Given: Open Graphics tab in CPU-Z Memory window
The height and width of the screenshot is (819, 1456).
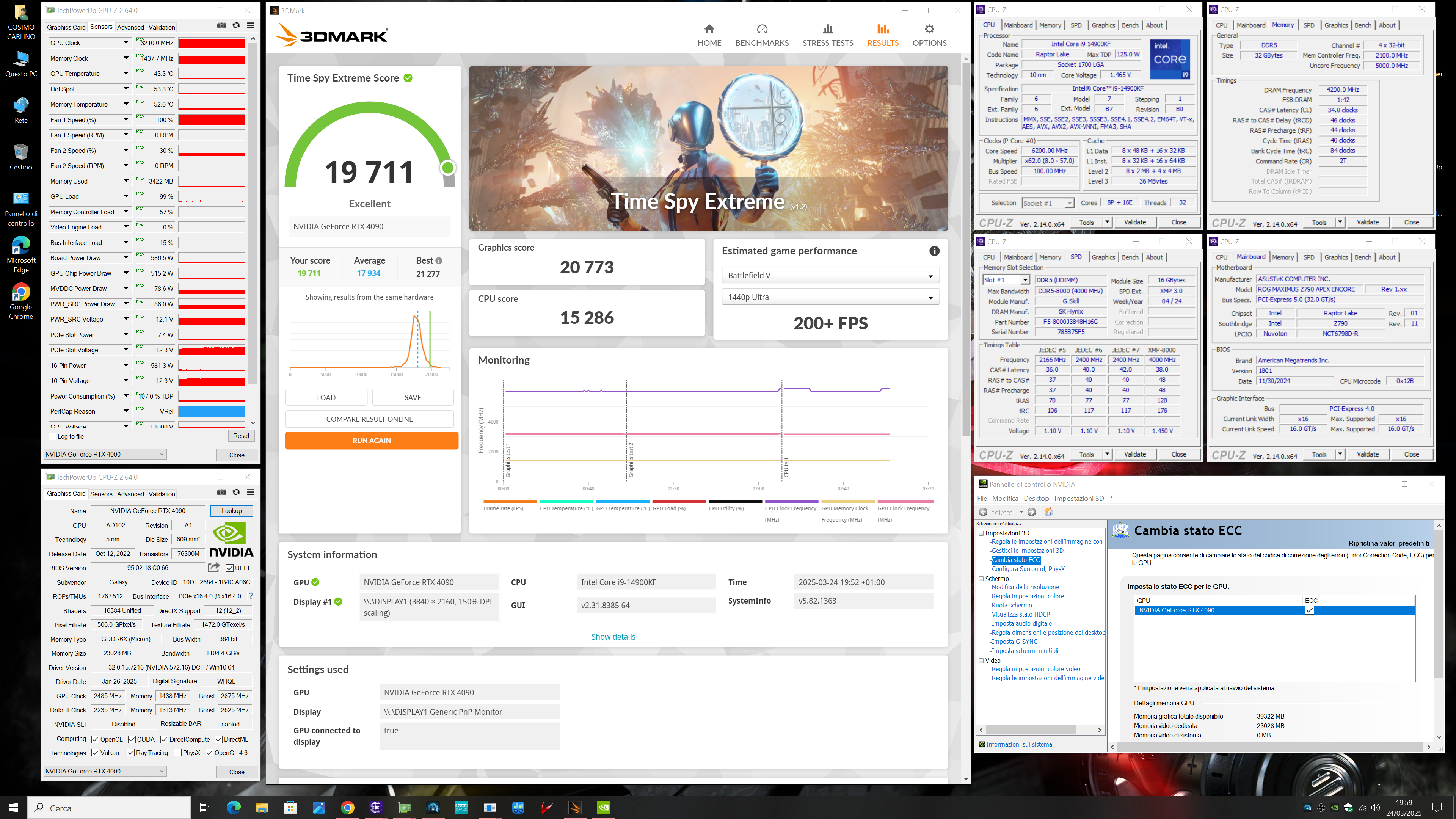Looking at the screenshot, I should coord(1335,25).
